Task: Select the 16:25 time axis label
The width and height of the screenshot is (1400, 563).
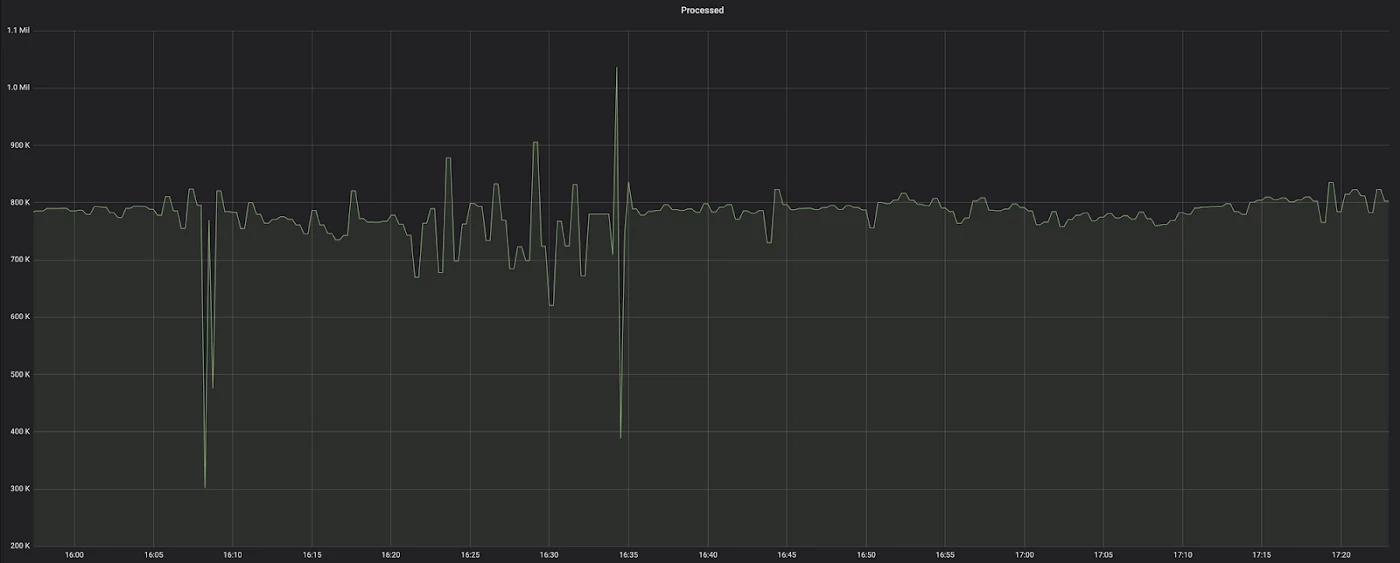Action: [x=470, y=554]
